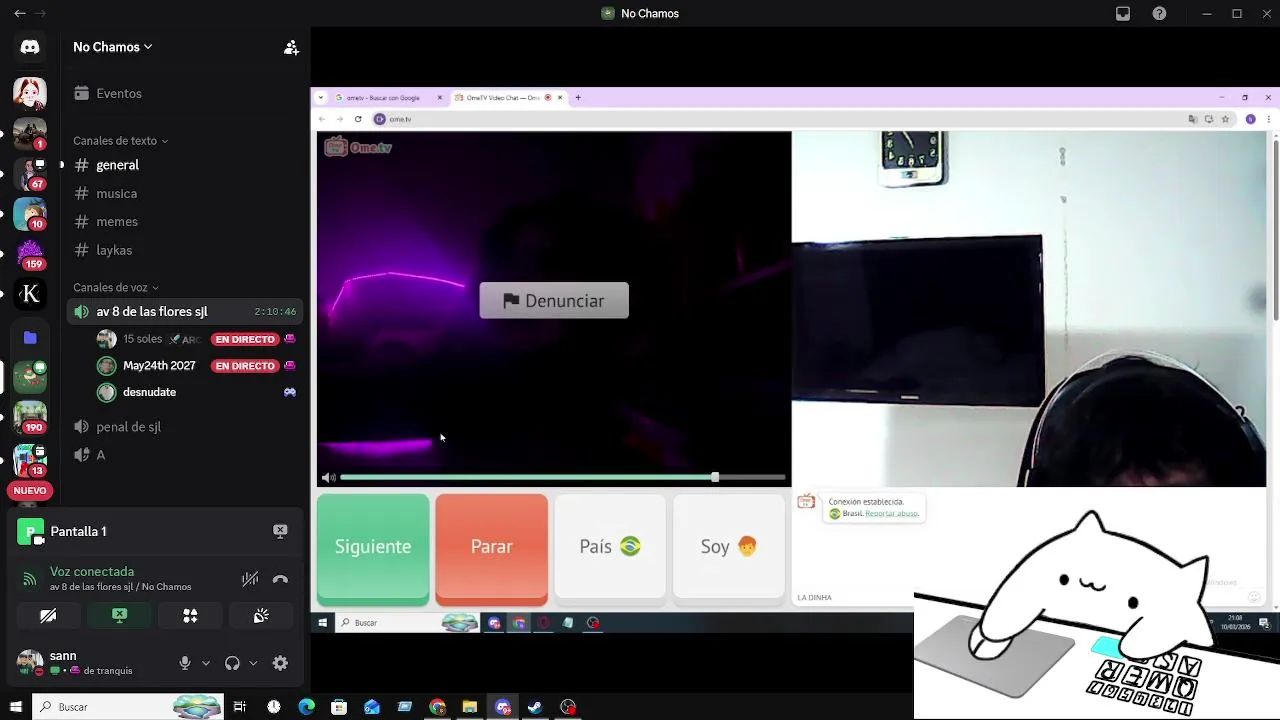
Task: Click Reportar abuso link
Action: pyautogui.click(x=891, y=514)
